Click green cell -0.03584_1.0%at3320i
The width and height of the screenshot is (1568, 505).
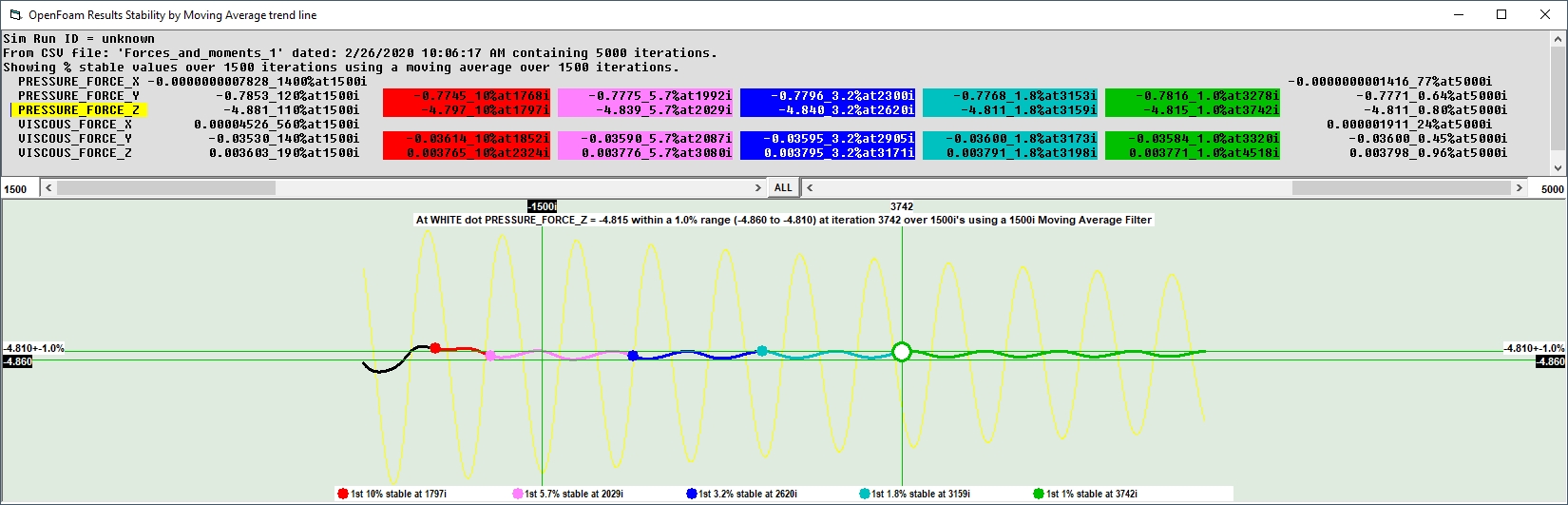pyautogui.click(x=1193, y=139)
